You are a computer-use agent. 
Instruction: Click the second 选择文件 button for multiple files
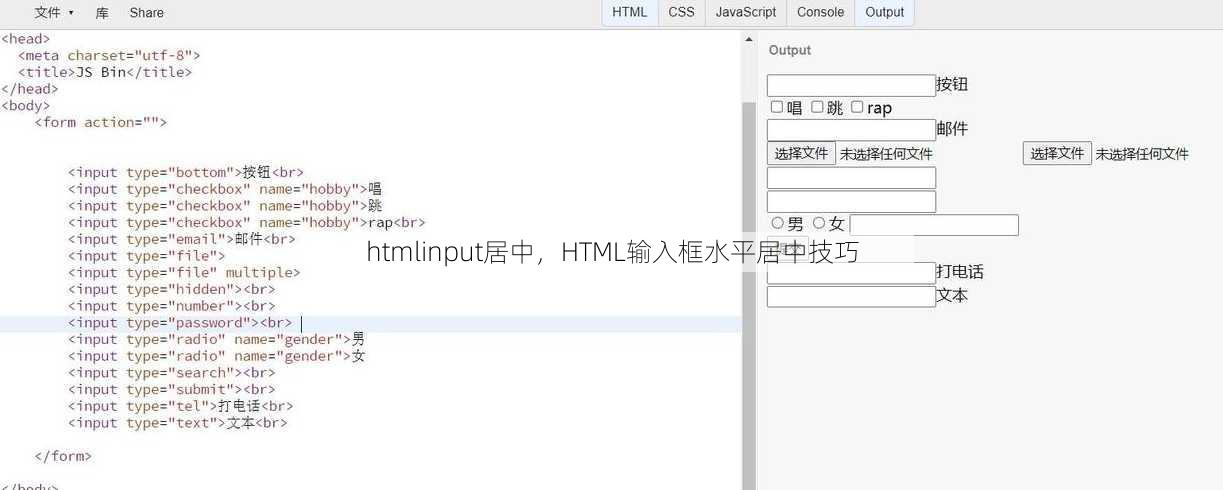click(1057, 153)
